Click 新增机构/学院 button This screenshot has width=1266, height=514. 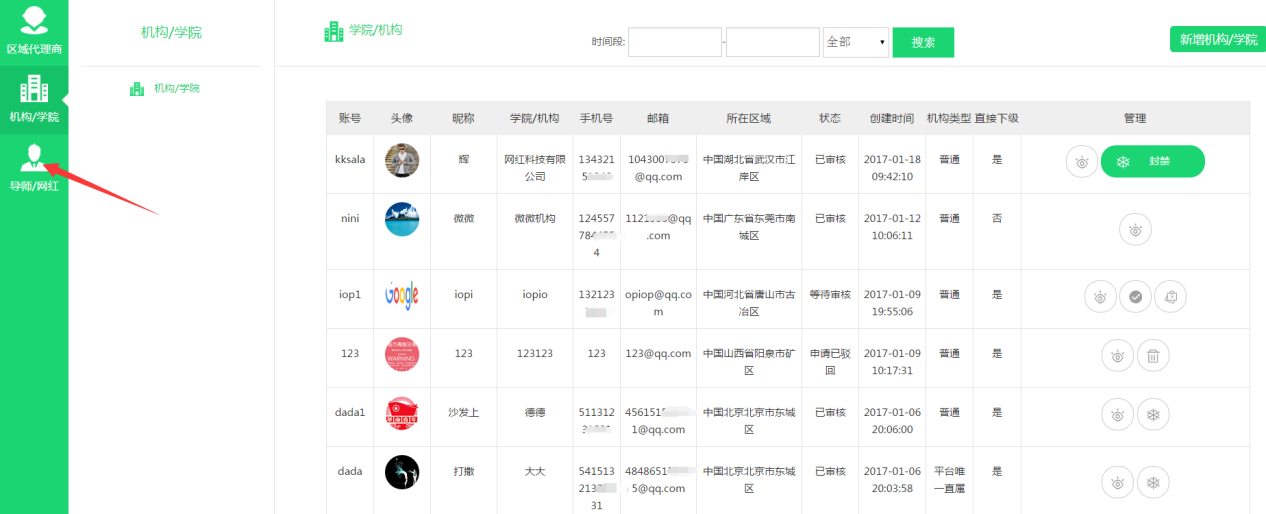(x=1218, y=39)
